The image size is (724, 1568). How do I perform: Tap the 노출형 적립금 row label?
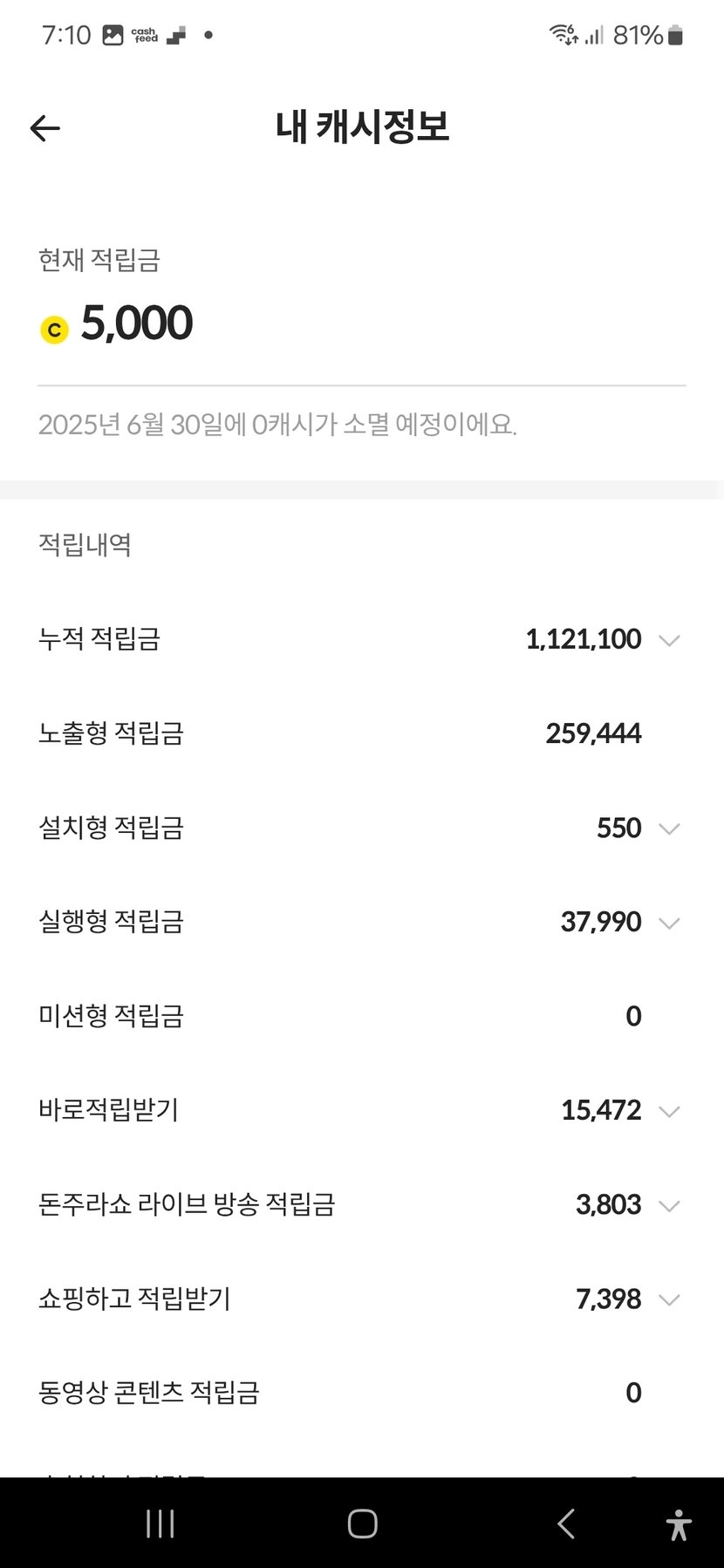(x=111, y=733)
